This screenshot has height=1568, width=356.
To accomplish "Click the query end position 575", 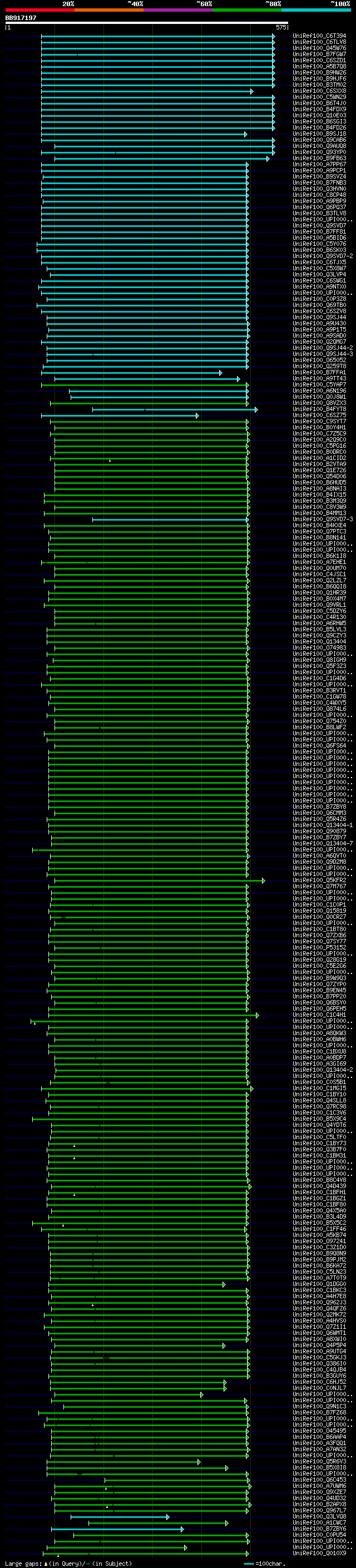I will (x=280, y=27).
